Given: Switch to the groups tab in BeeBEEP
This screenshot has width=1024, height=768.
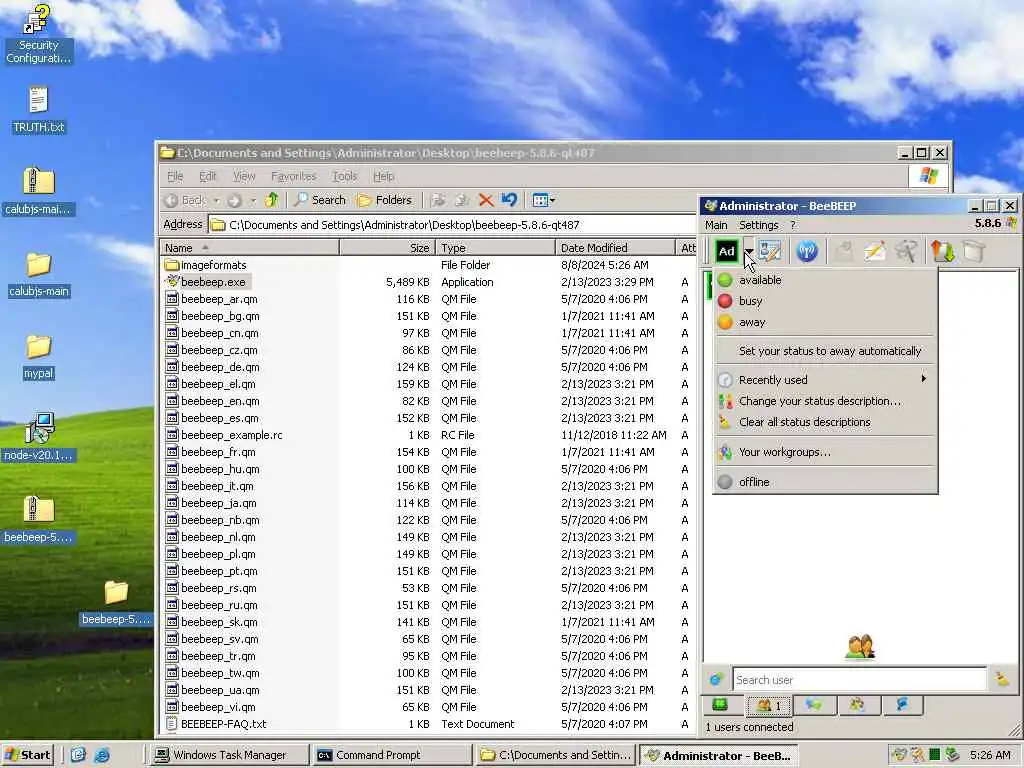Looking at the screenshot, I should [857, 705].
